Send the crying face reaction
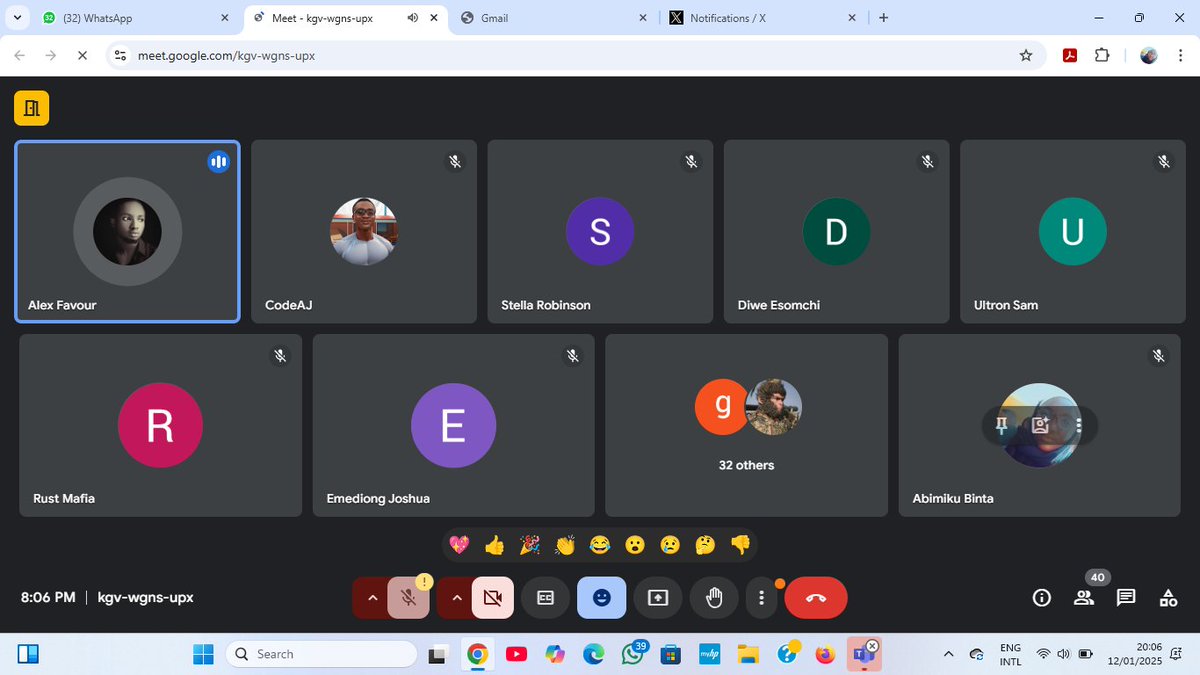This screenshot has height=675, width=1200. (670, 545)
